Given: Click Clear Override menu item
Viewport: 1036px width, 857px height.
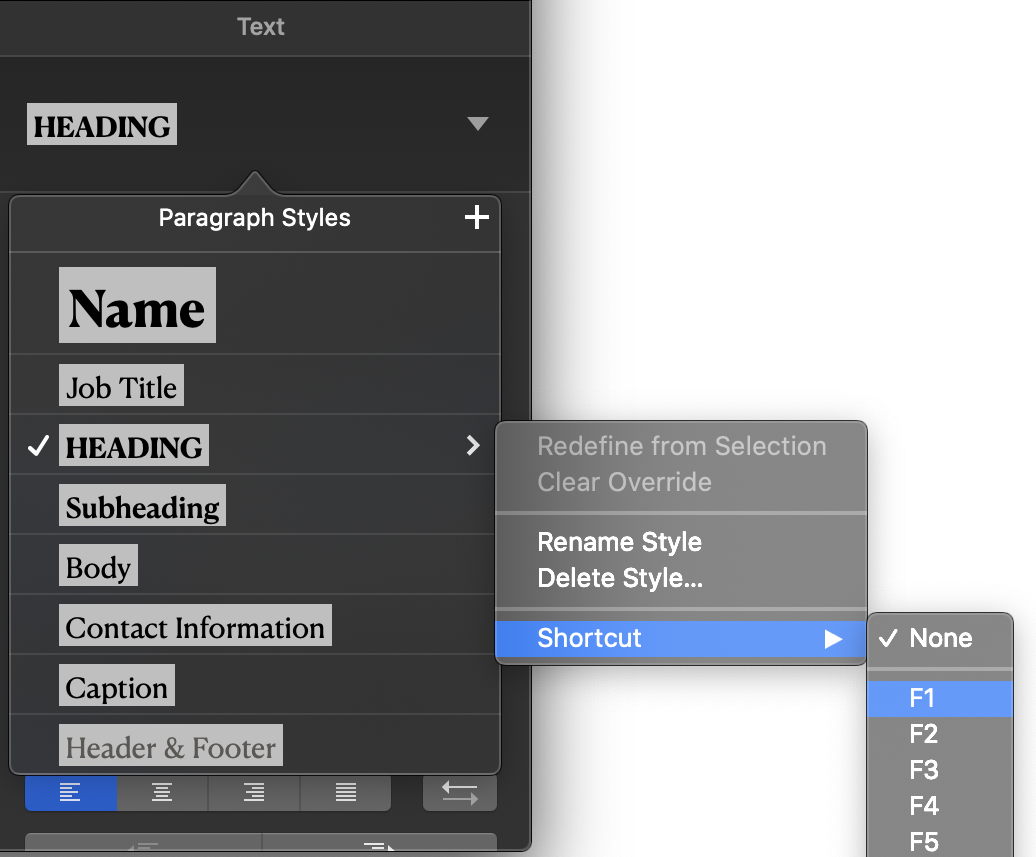Looking at the screenshot, I should point(681,482).
